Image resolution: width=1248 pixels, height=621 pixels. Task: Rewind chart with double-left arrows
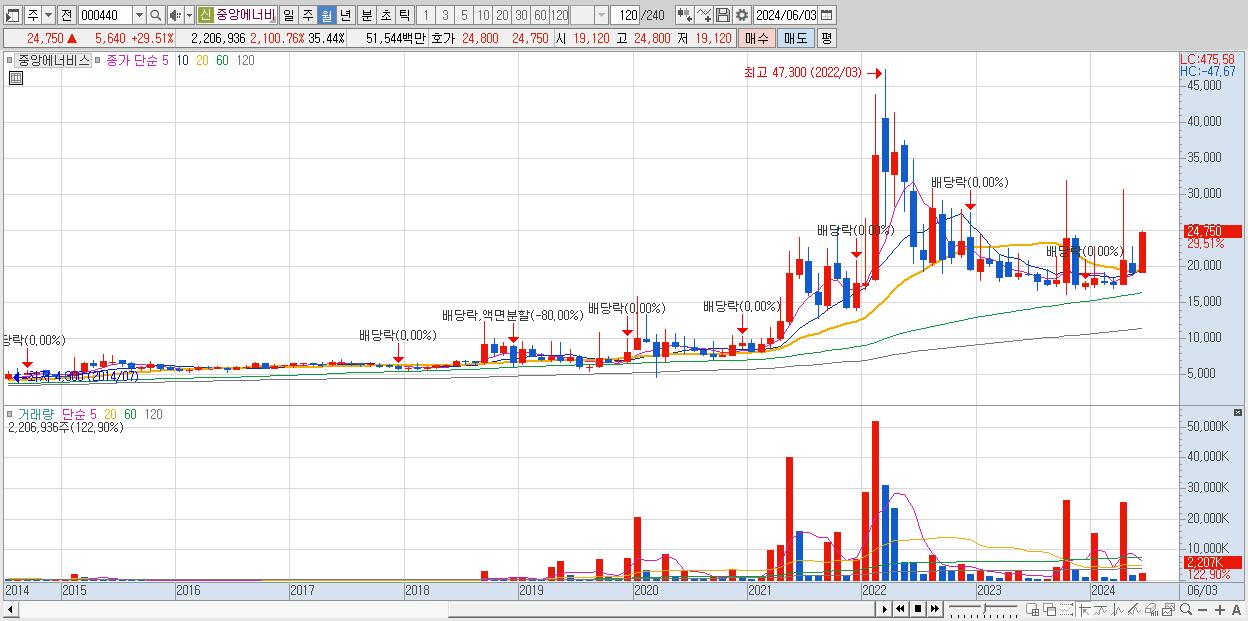click(x=901, y=609)
